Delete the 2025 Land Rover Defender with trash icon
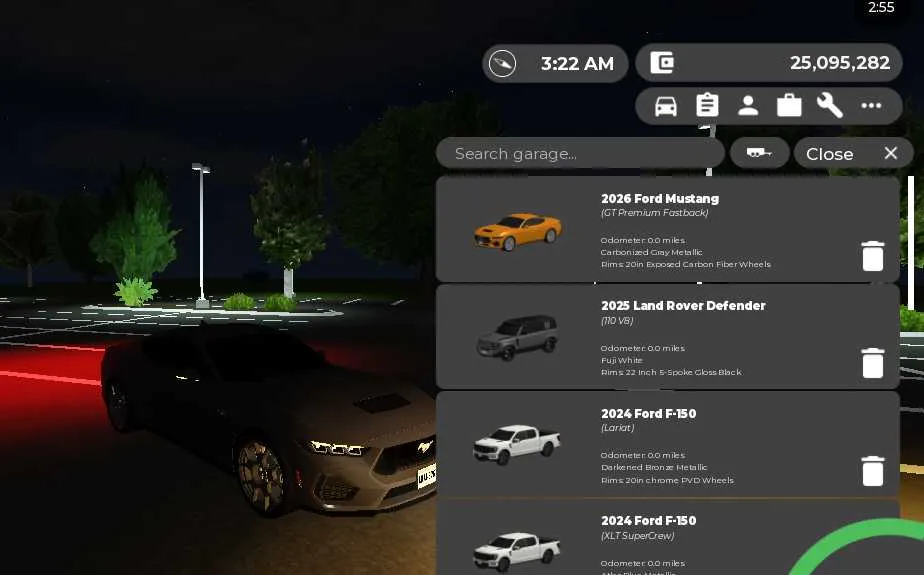Image resolution: width=924 pixels, height=575 pixels. 873,363
